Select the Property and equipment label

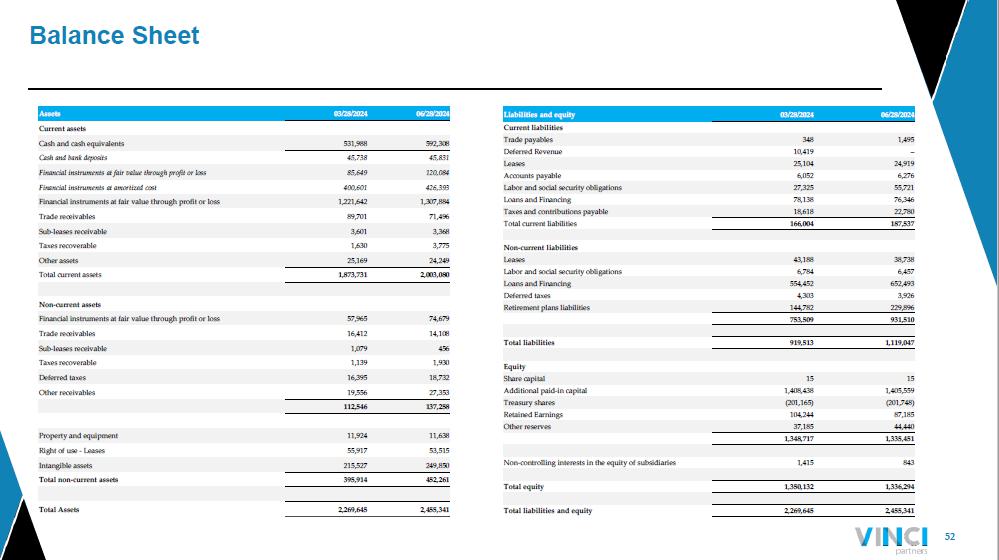click(x=78, y=436)
